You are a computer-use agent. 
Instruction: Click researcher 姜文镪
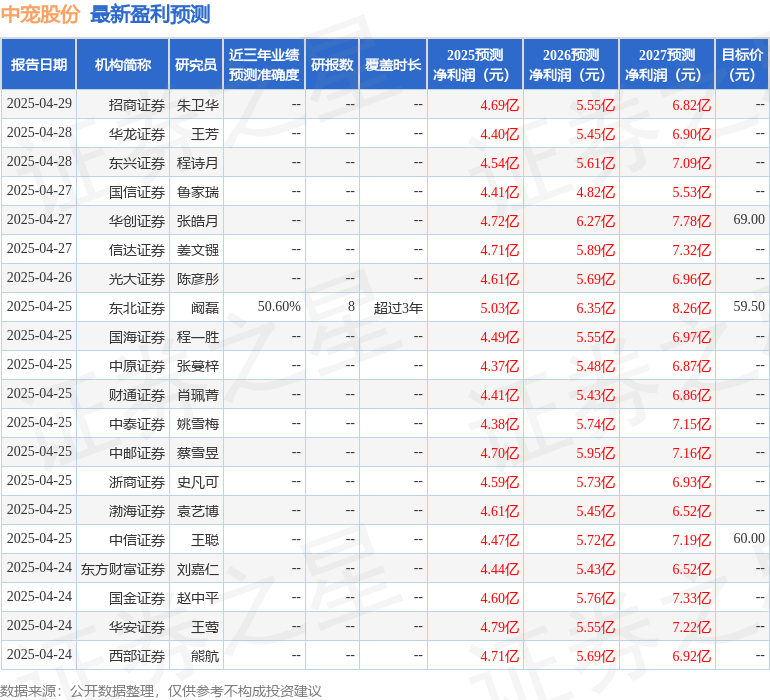[x=197, y=250]
